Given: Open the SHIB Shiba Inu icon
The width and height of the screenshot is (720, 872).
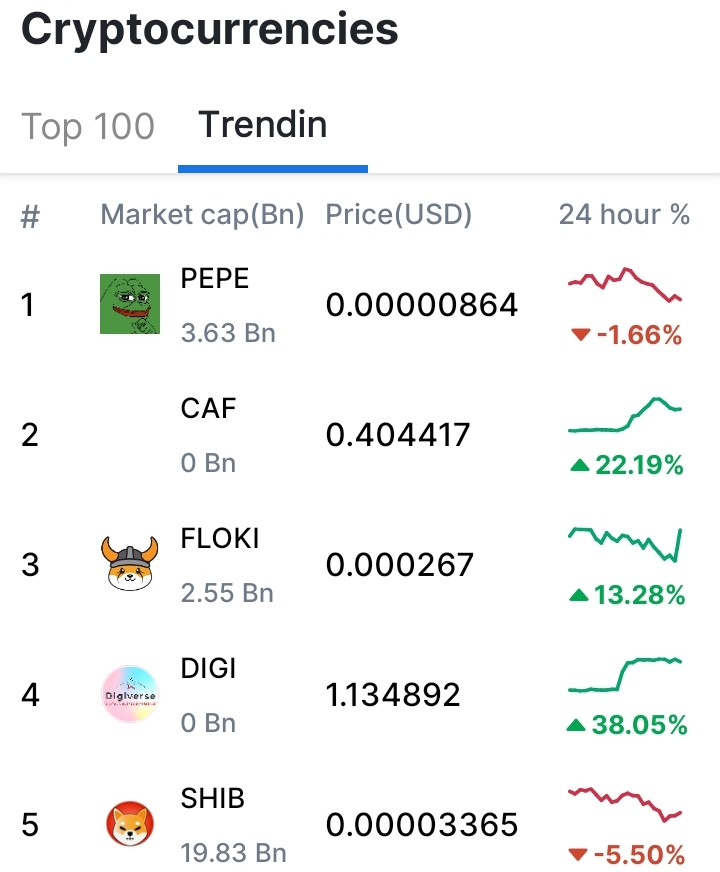Looking at the screenshot, I should [130, 824].
